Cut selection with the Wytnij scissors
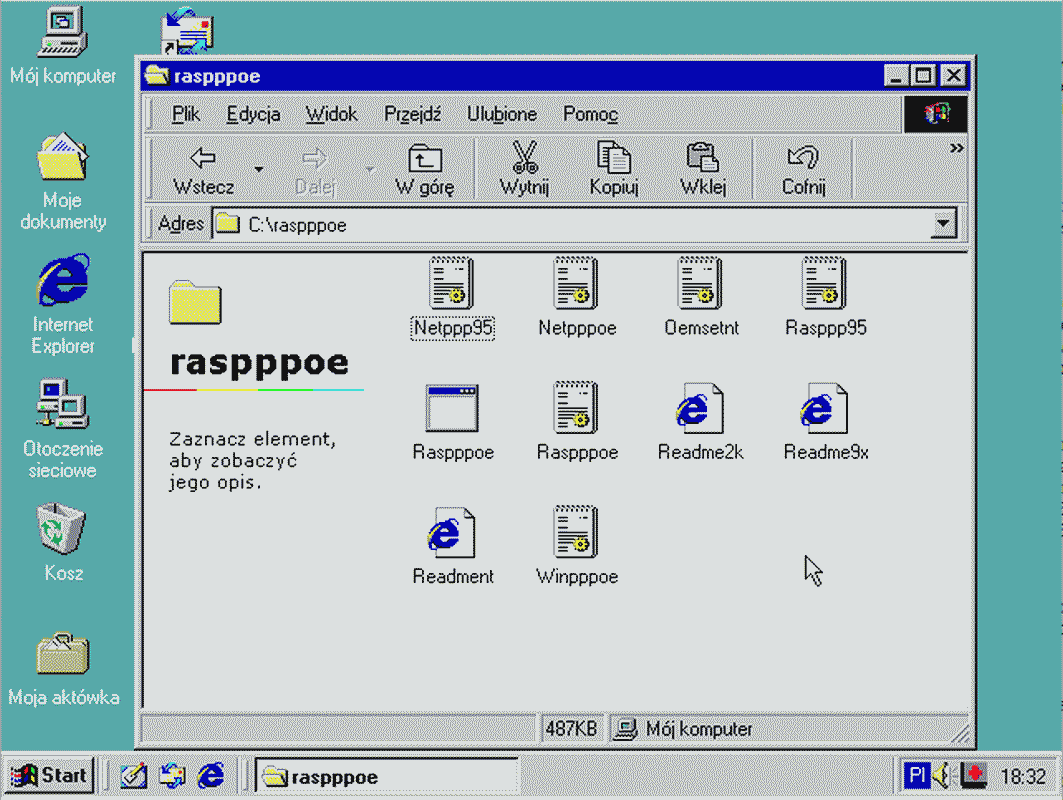Image resolution: width=1063 pixels, height=800 pixels. [524, 169]
